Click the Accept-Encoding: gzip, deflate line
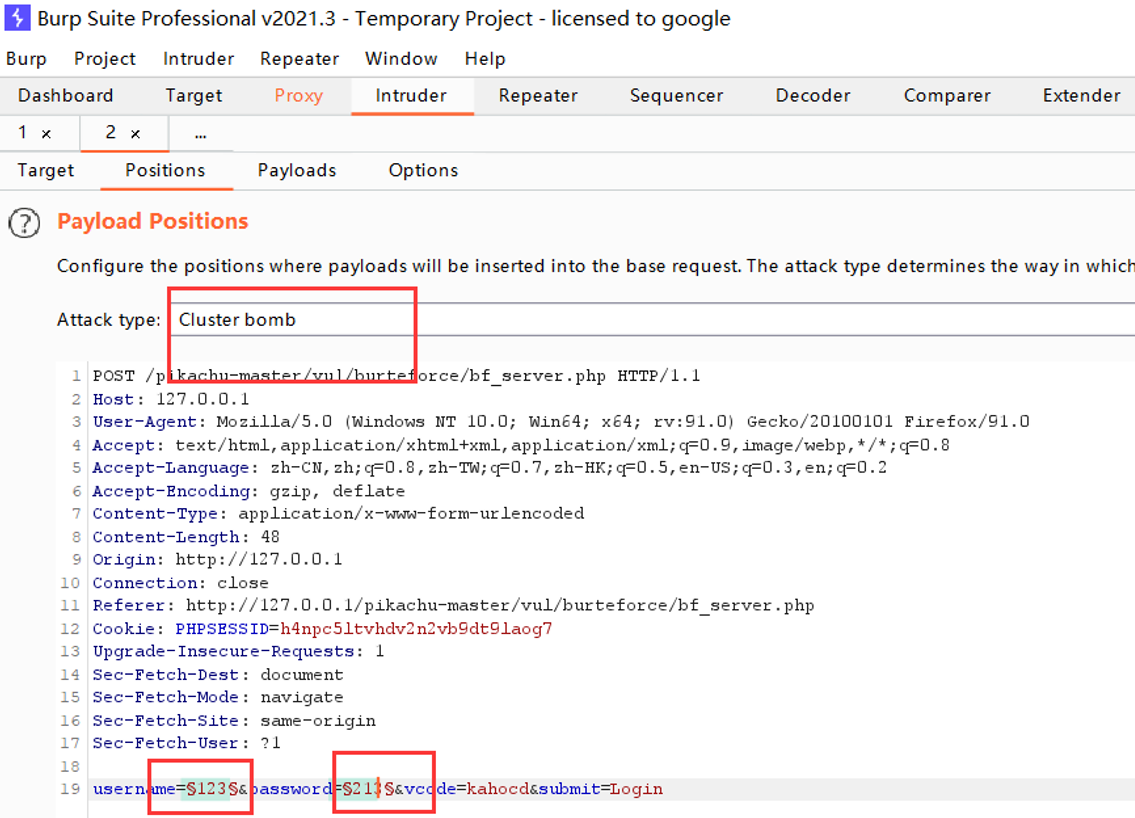The width and height of the screenshot is (1135, 818). pos(248,491)
